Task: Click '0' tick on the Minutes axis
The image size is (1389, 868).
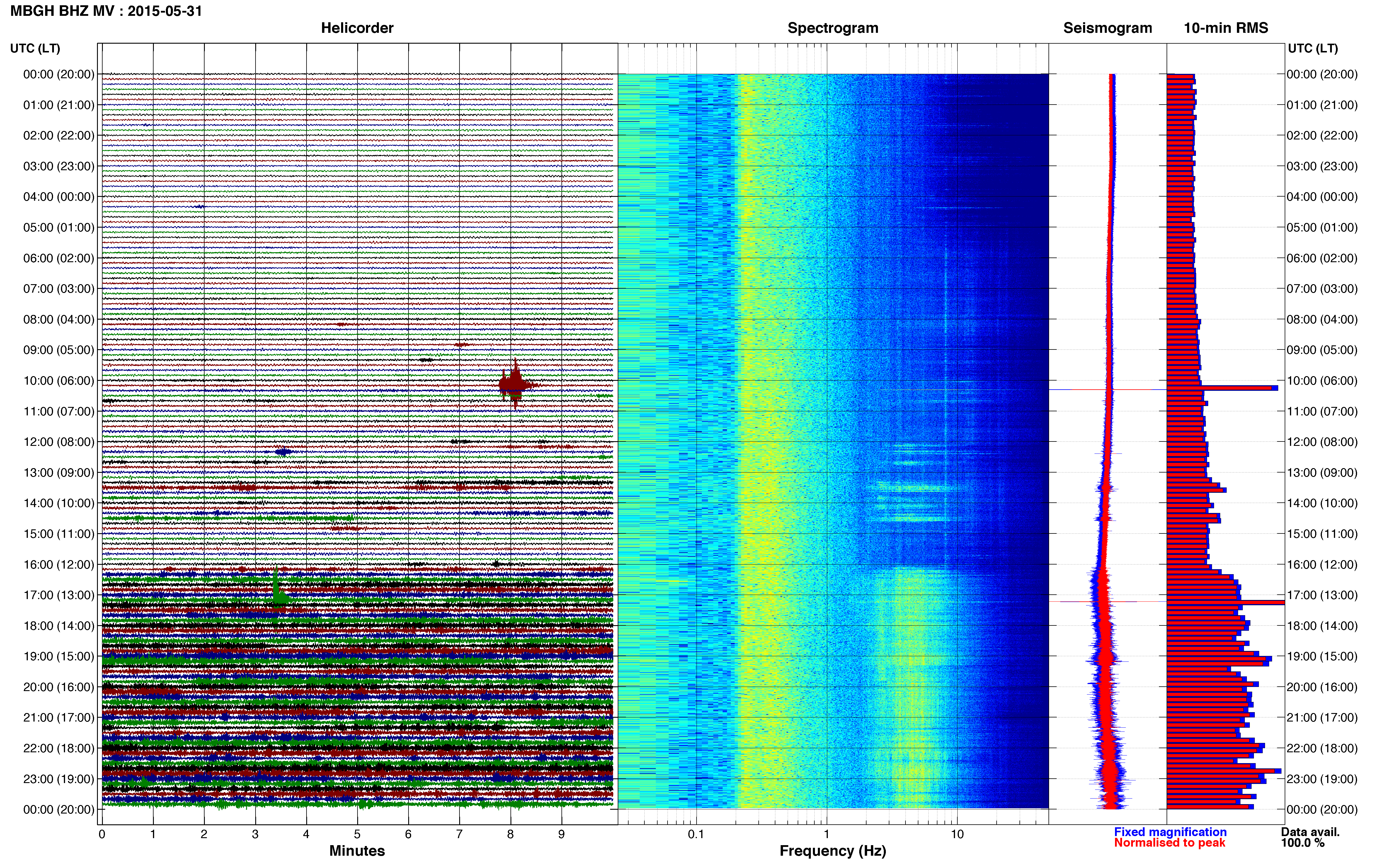Action: (102, 834)
